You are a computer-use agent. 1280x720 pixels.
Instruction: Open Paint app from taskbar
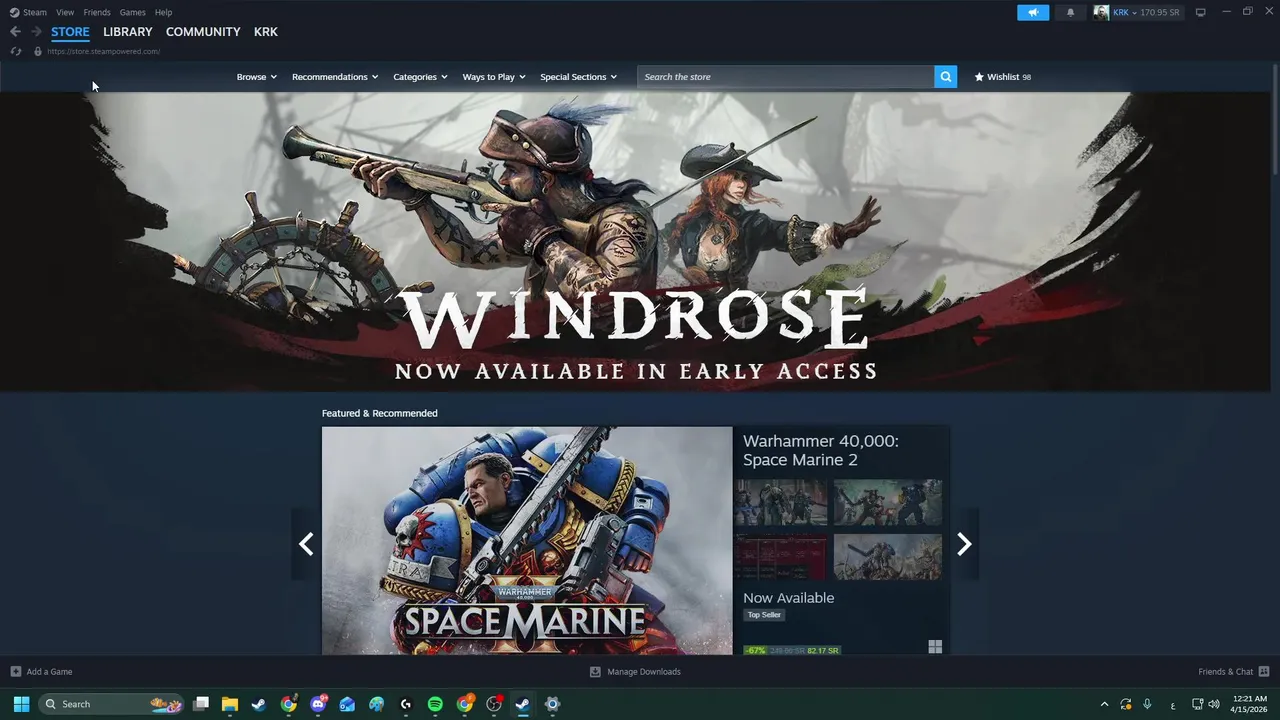tap(376, 704)
